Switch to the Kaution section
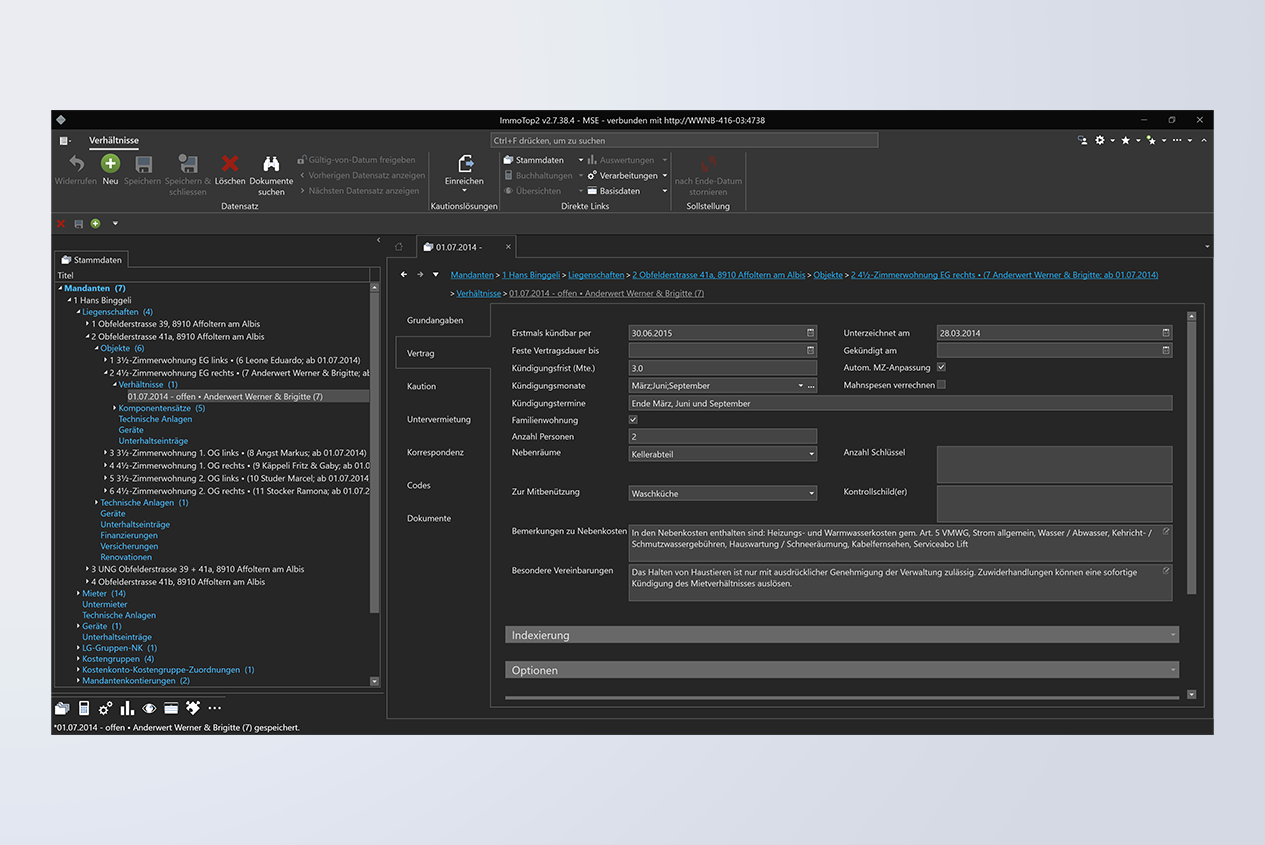Image resolution: width=1265 pixels, height=845 pixels. pos(421,386)
